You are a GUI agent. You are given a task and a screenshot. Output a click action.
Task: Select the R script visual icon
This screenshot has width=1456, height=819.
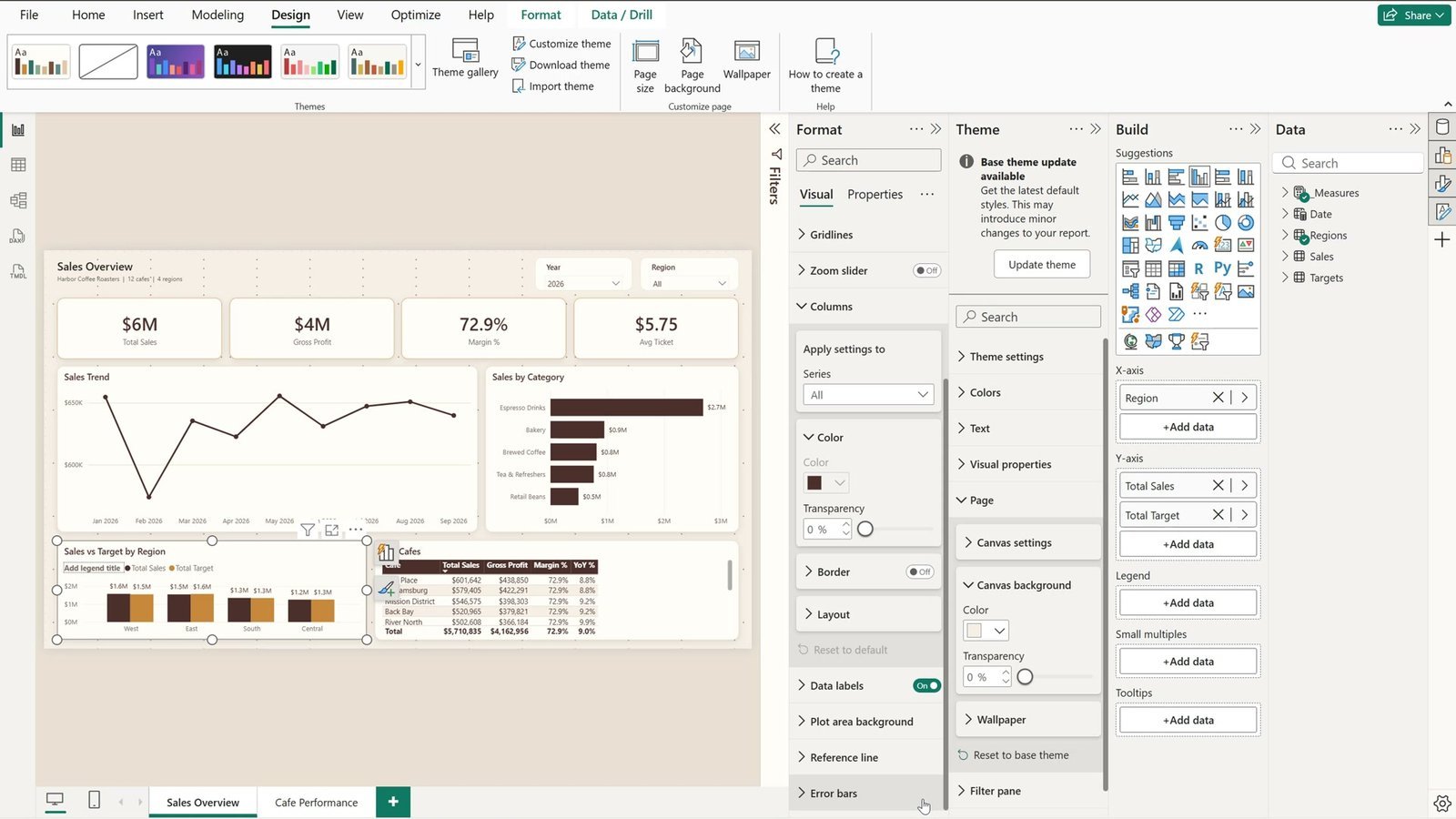tap(1199, 268)
